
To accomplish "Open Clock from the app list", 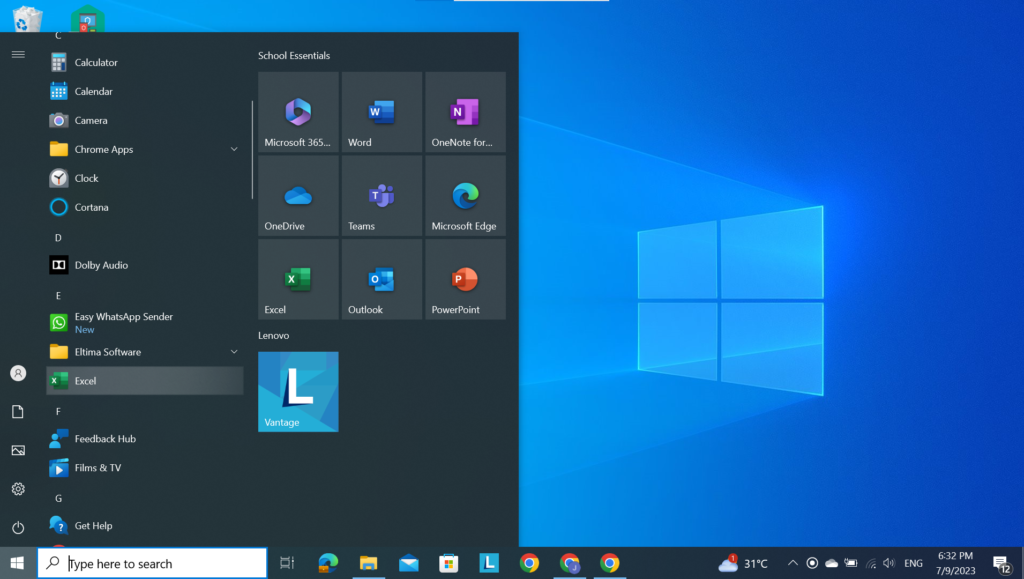I will tap(144, 178).
